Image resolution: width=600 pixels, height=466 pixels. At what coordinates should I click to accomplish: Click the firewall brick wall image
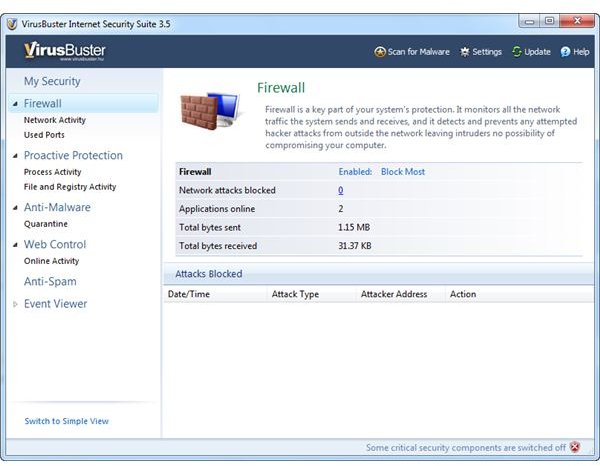[x=209, y=111]
